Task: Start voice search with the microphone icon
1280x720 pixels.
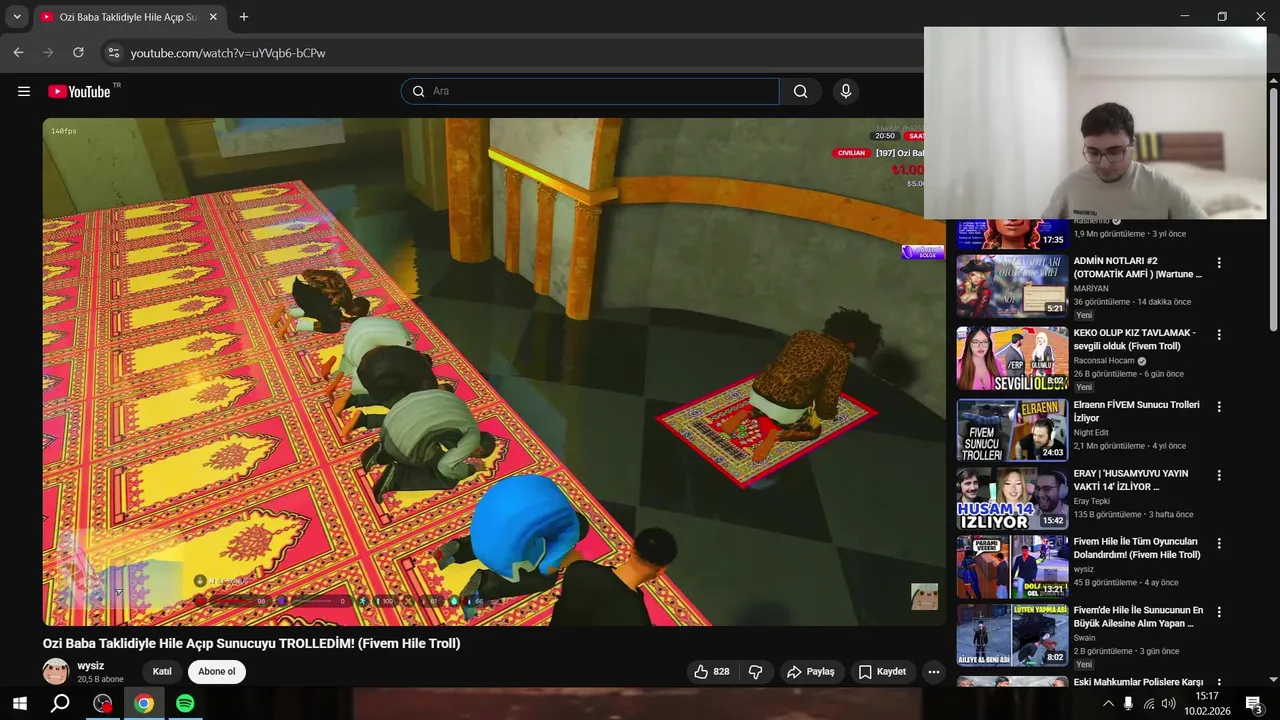Action: point(846,91)
